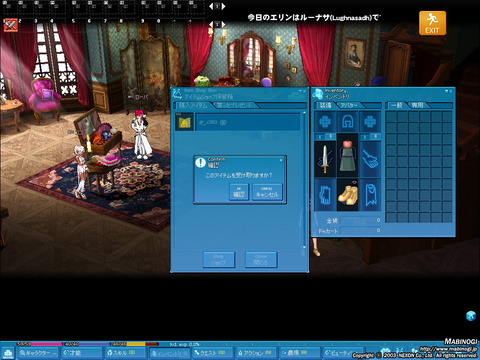The image size is (480, 360).
Task: Switch to 購入アイテム tab in shop box
Action: pos(193,105)
